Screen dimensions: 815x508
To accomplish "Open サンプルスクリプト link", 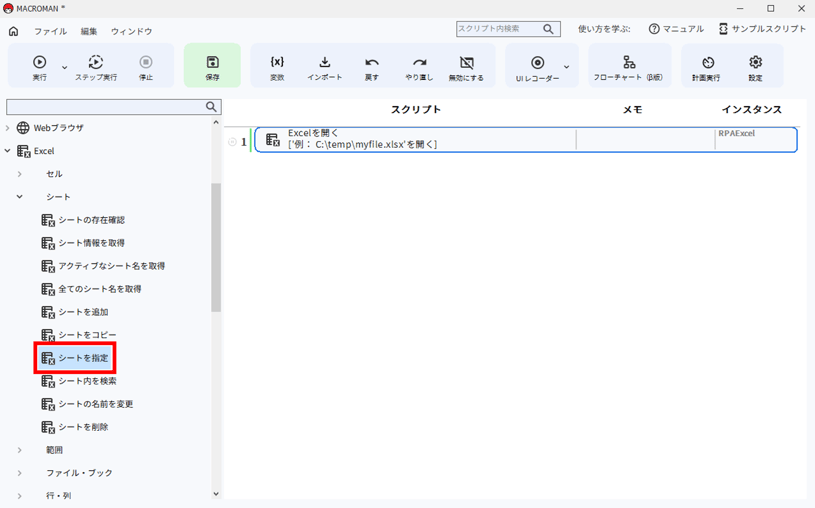I will tap(763, 29).
